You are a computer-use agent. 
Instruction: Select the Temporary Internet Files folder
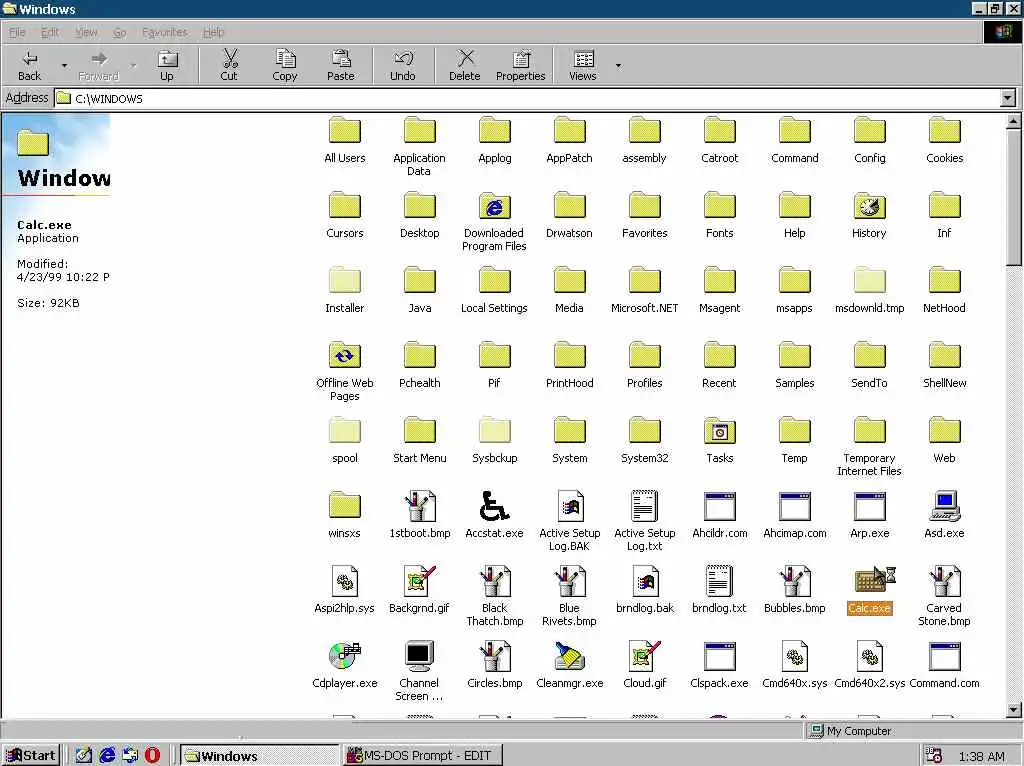(x=870, y=431)
